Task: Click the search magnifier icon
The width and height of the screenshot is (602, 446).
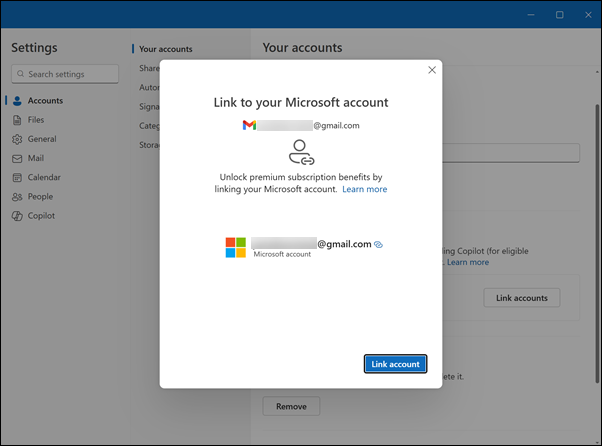Action: pyautogui.click(x=21, y=74)
